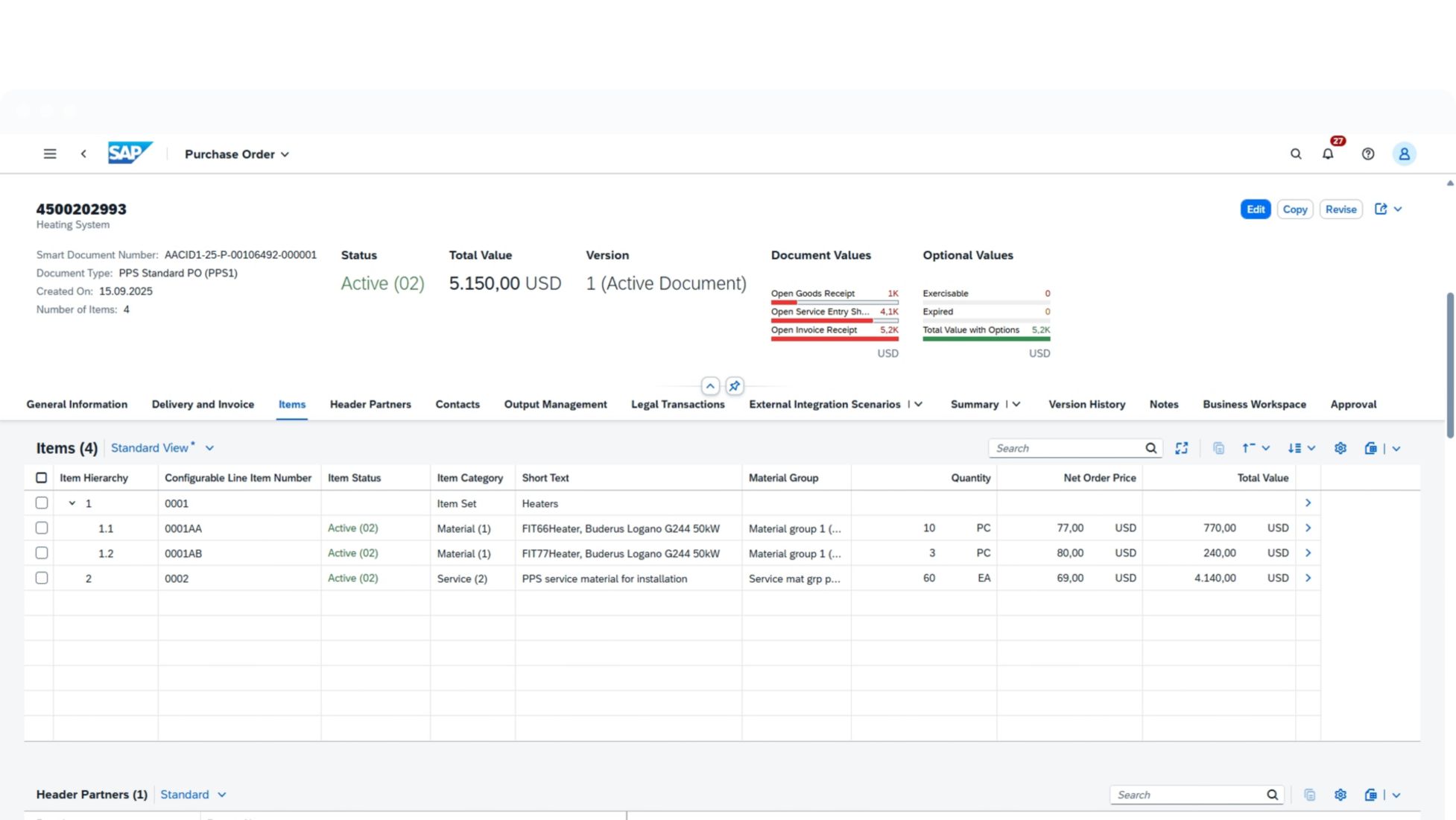Expand the Standard View variant dropdown

point(209,448)
